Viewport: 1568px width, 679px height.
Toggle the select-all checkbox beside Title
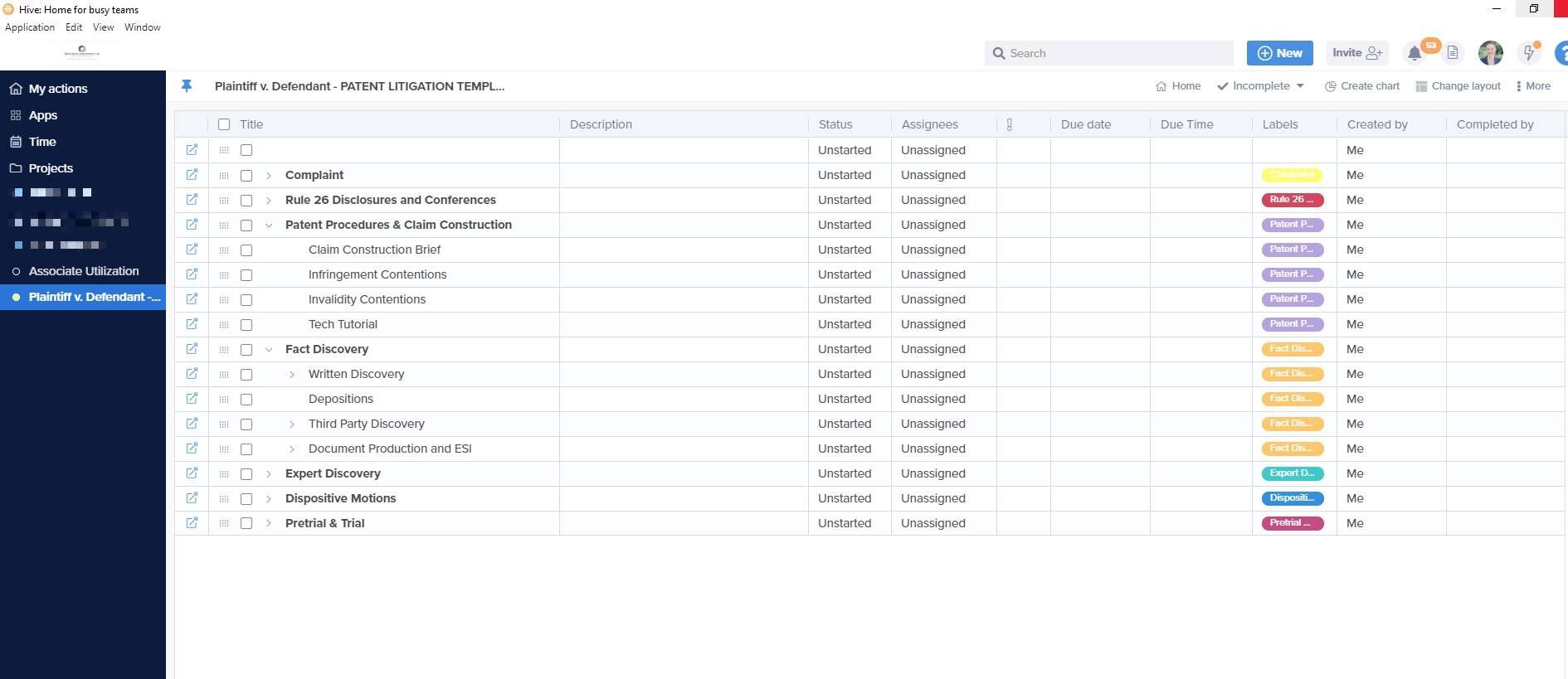point(224,124)
